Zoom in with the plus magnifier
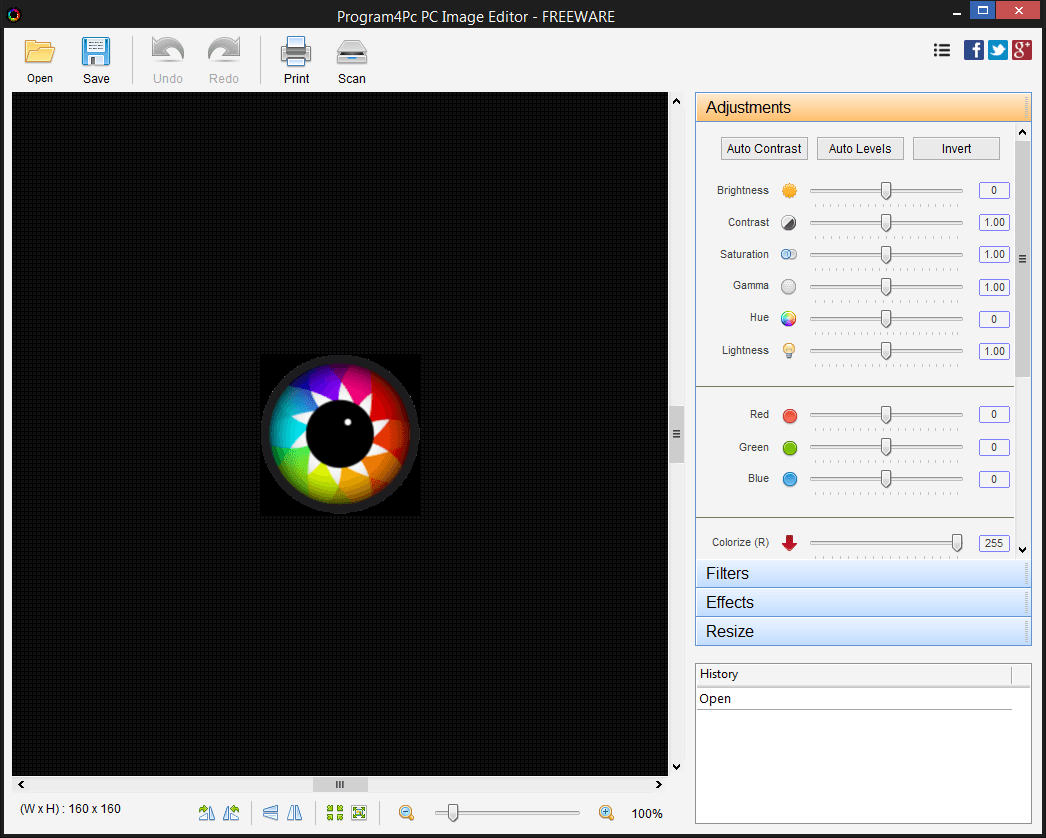Screen dimensions: 1046x838 click(606, 813)
